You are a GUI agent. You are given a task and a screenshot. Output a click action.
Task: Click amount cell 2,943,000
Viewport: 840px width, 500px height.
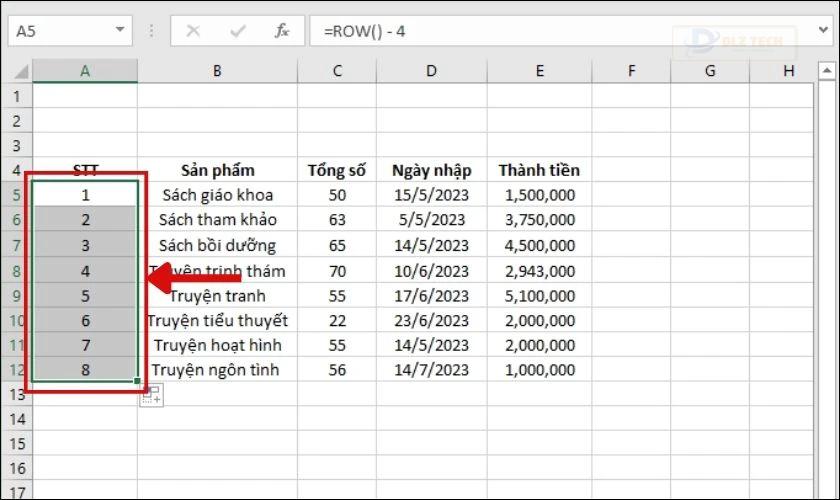539,271
